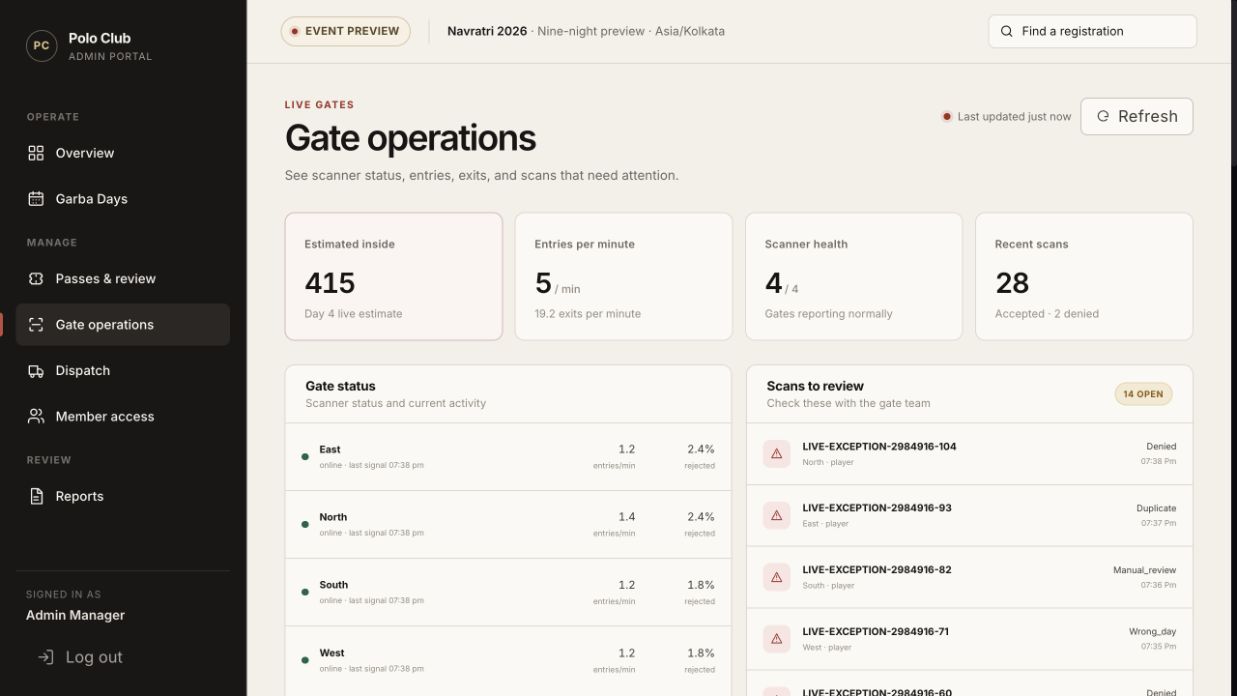Click Navratri 2026 event title

[487, 31]
